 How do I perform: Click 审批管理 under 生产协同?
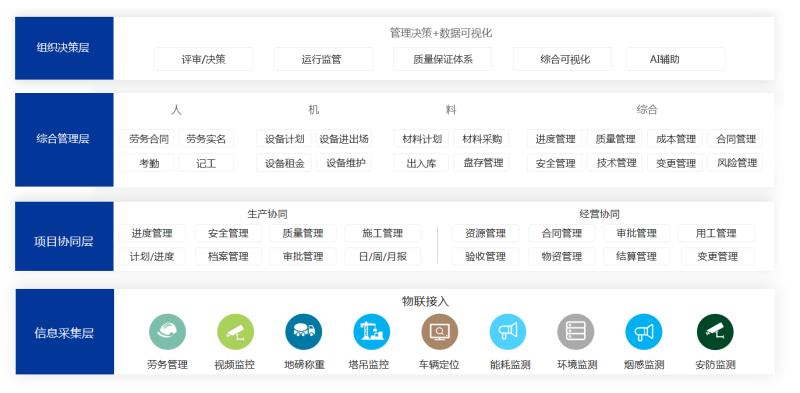(303, 256)
